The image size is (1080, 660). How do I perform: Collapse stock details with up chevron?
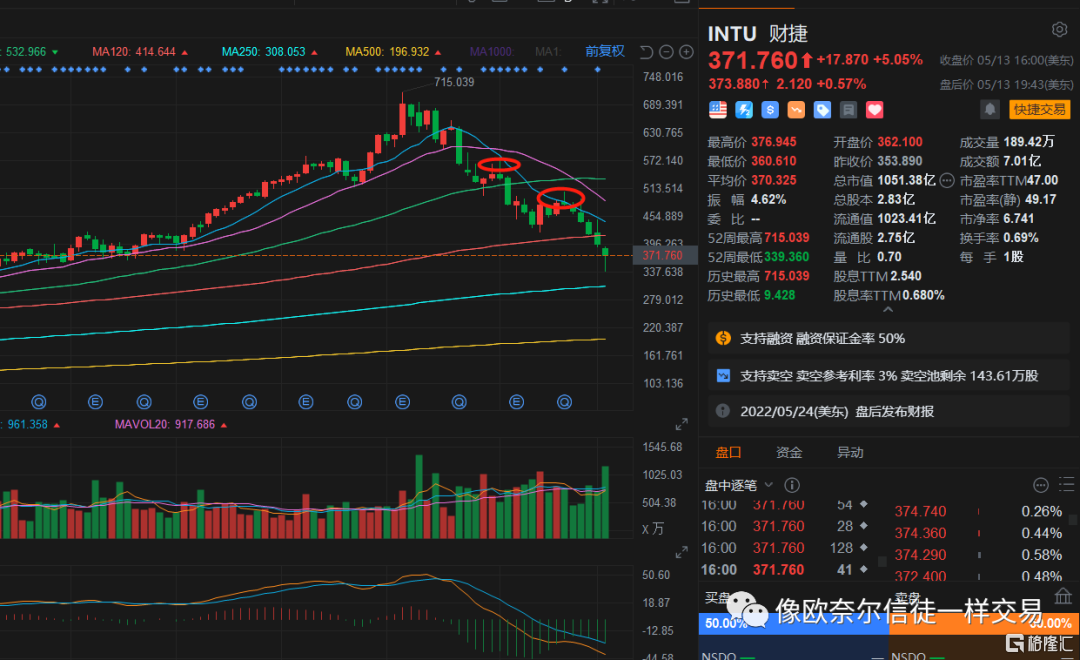click(888, 310)
